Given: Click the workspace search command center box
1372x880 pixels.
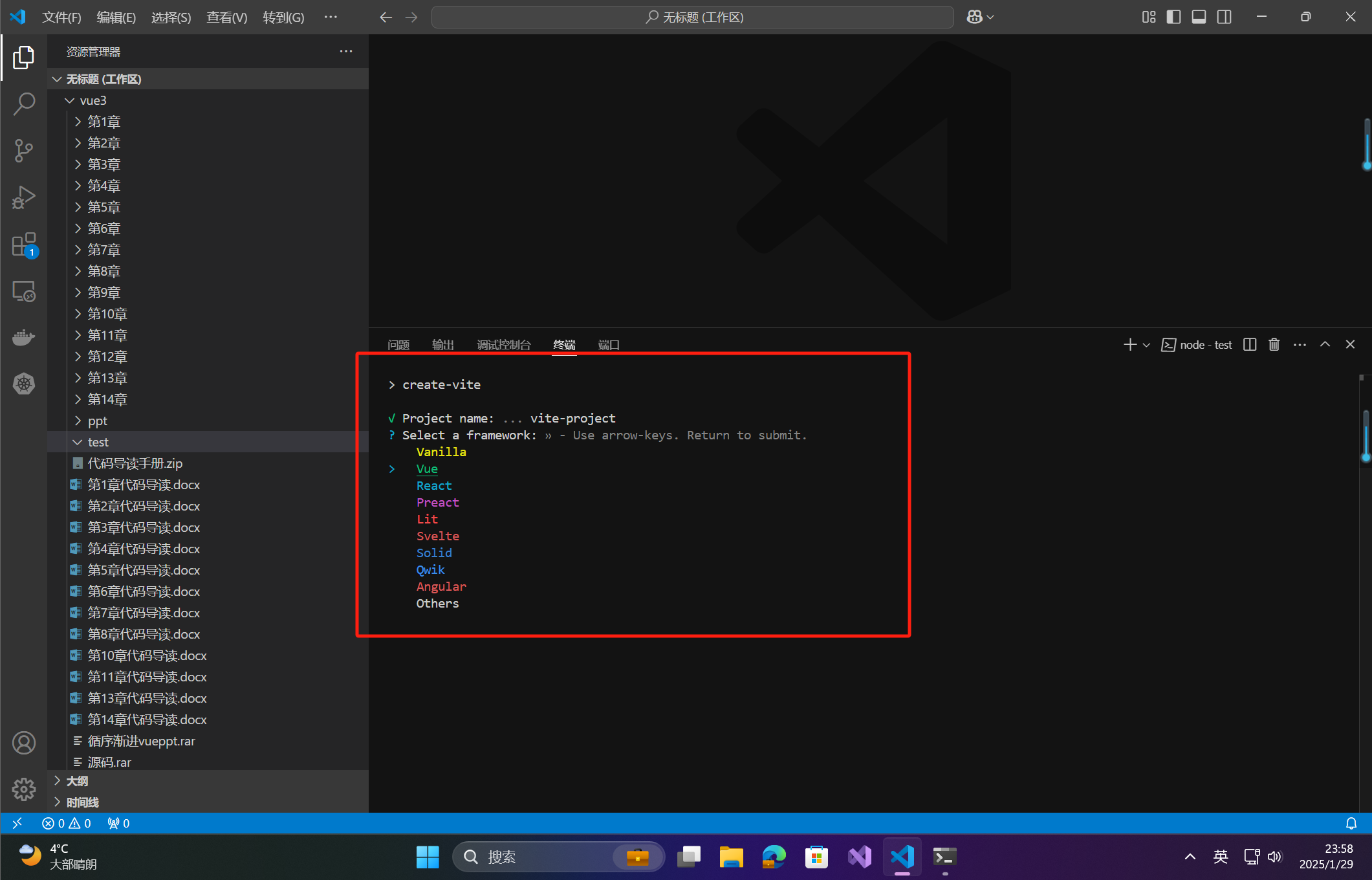Looking at the screenshot, I should [692, 17].
